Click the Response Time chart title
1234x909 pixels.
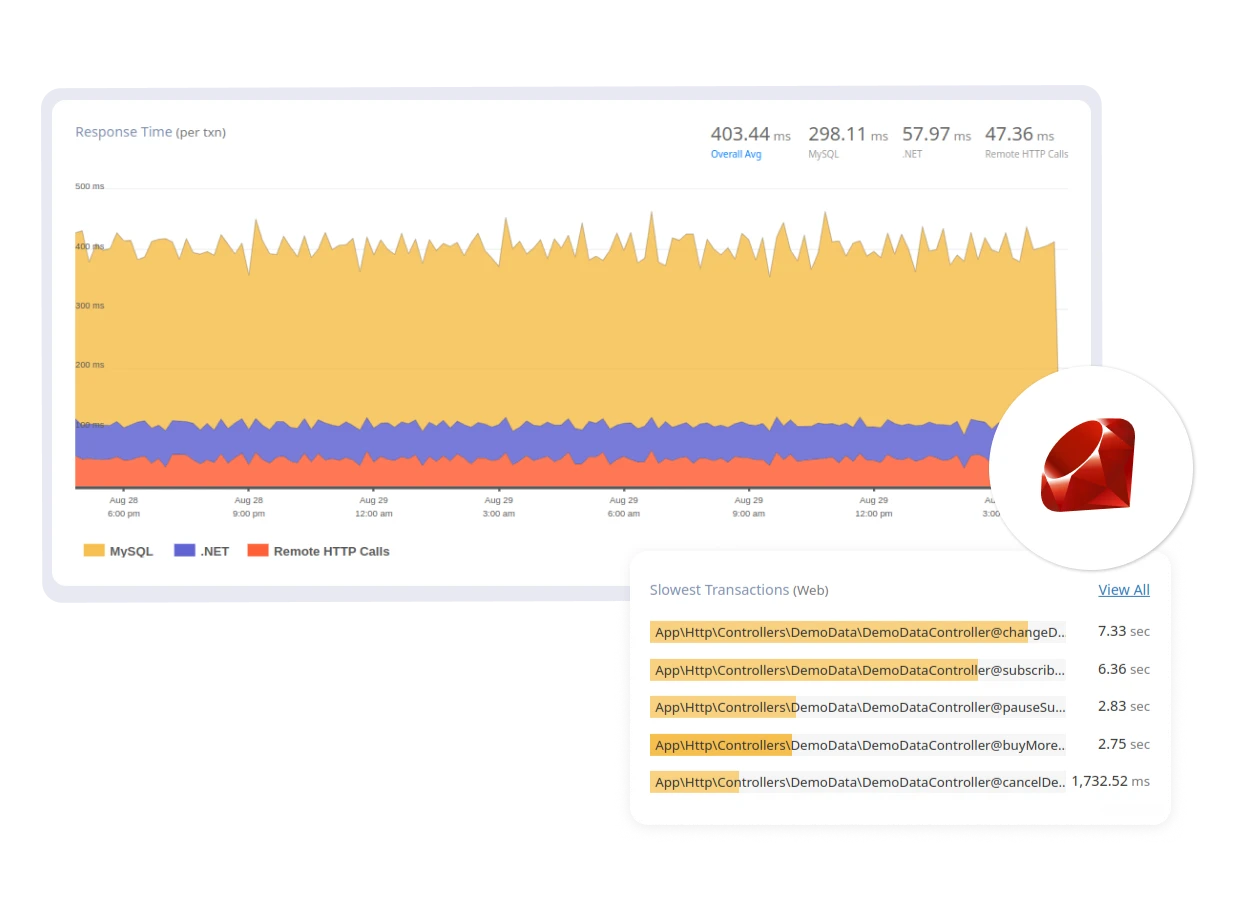[x=150, y=132]
